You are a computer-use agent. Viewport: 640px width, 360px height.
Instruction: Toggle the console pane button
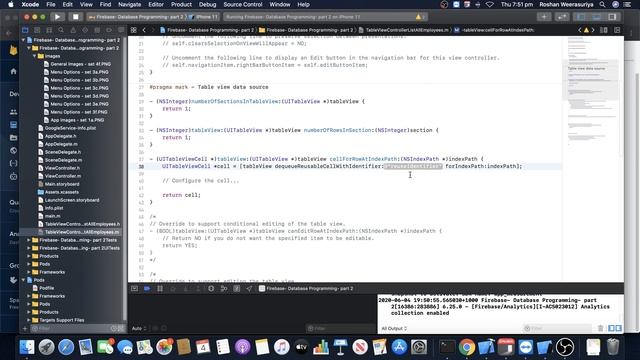click(618, 328)
